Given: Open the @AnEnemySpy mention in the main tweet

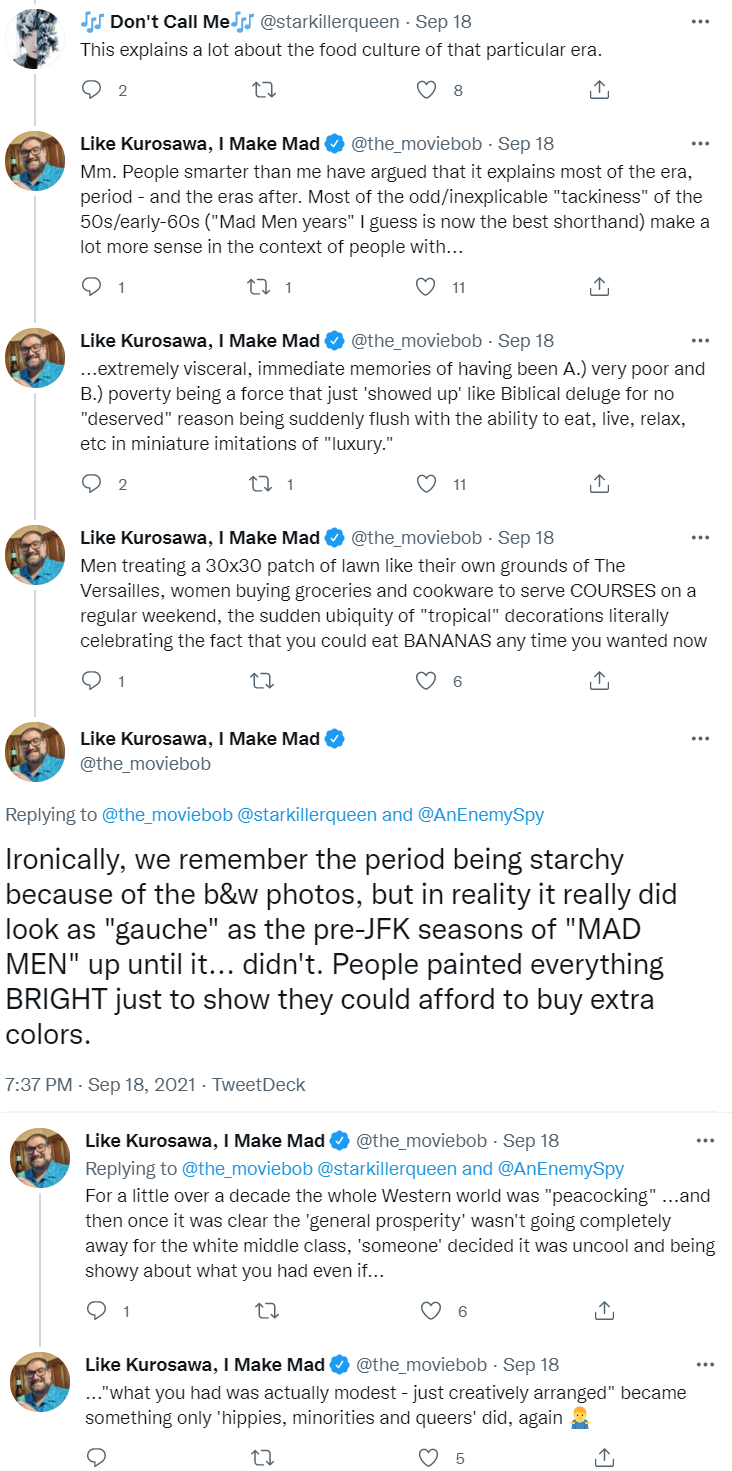Looking at the screenshot, I should point(481,815).
